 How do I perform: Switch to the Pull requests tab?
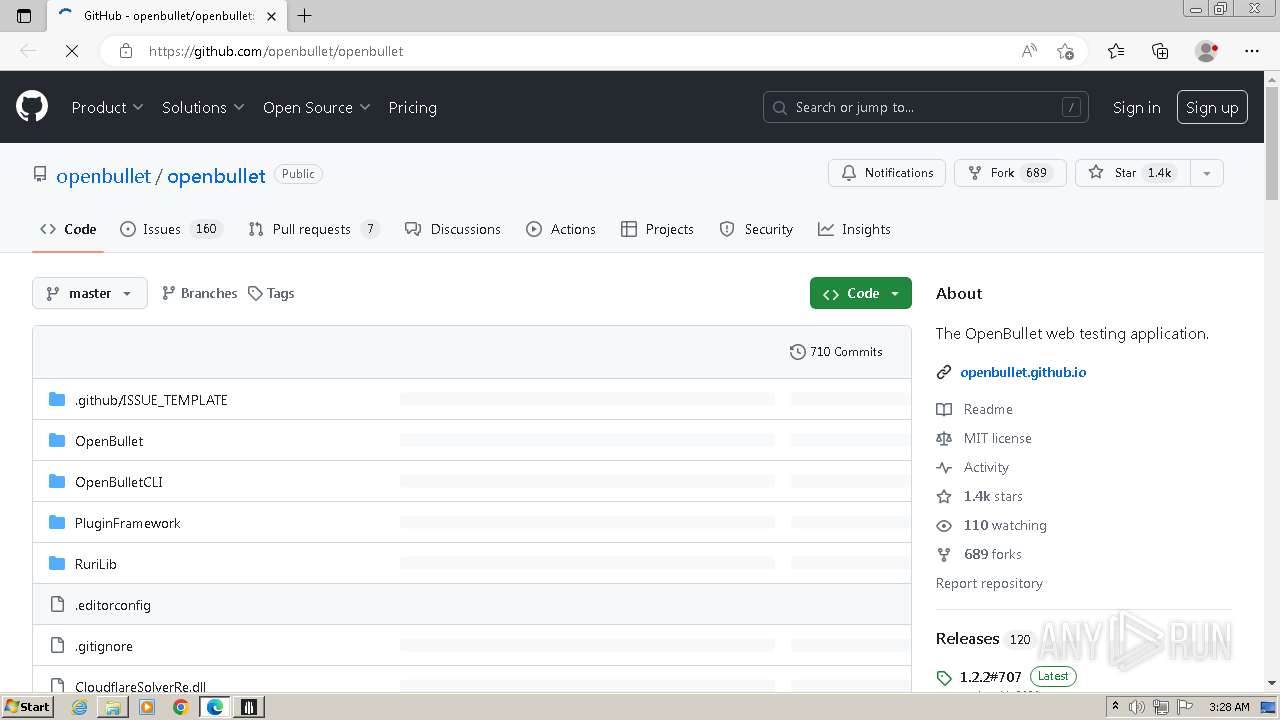pos(314,229)
